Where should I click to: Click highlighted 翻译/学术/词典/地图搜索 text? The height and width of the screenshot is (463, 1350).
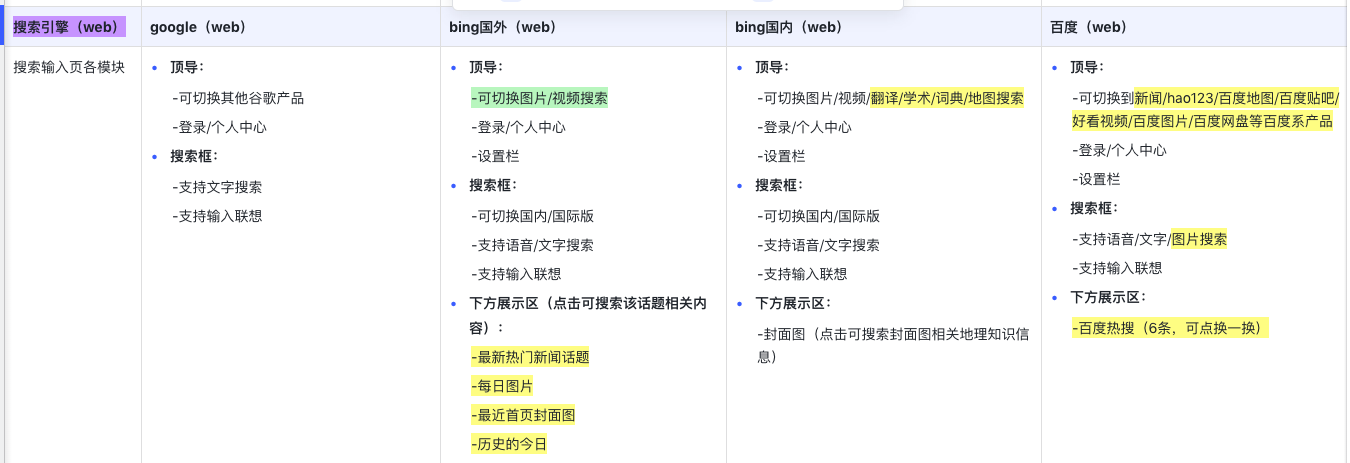pyautogui.click(x=946, y=98)
